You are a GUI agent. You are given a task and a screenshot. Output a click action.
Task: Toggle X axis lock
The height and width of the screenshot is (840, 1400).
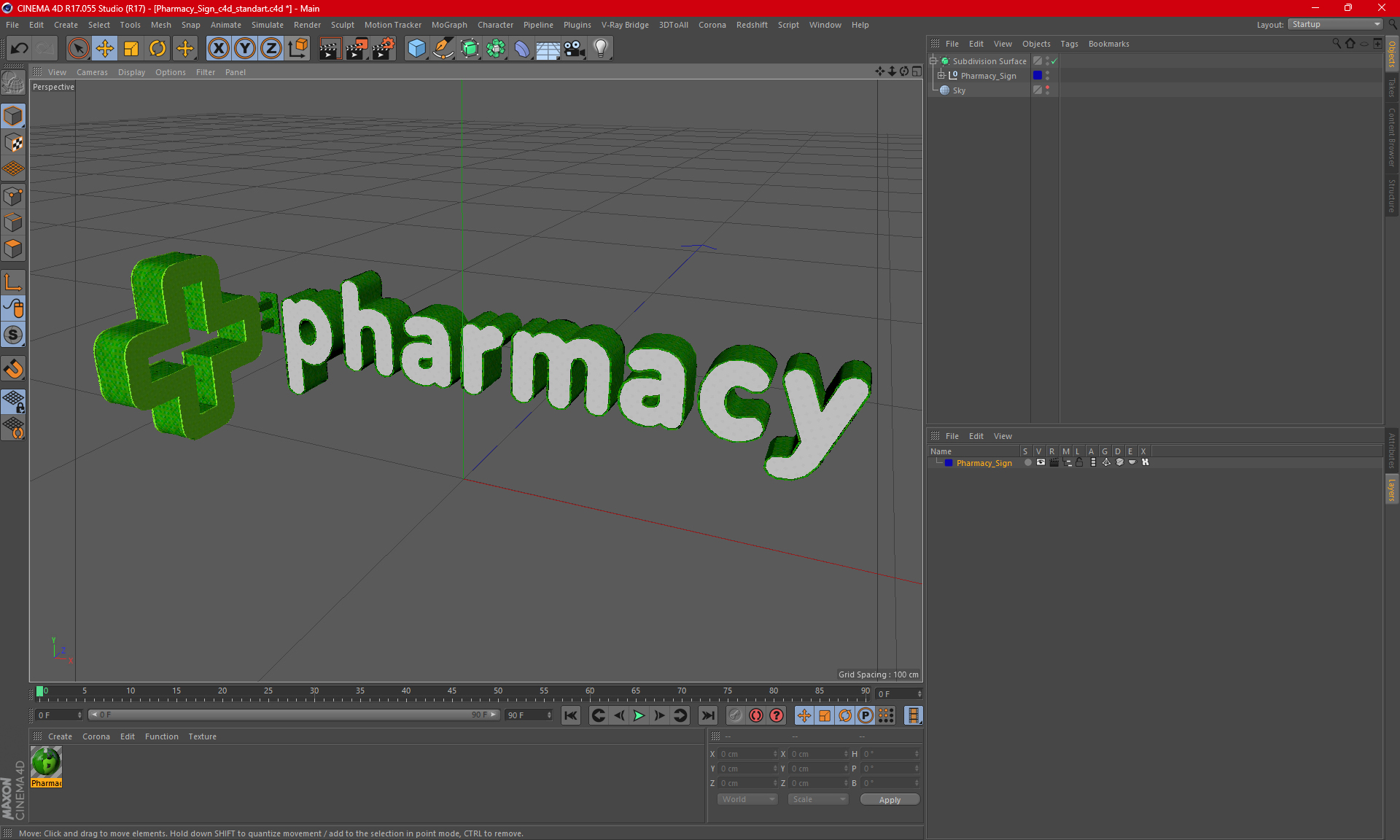click(218, 49)
